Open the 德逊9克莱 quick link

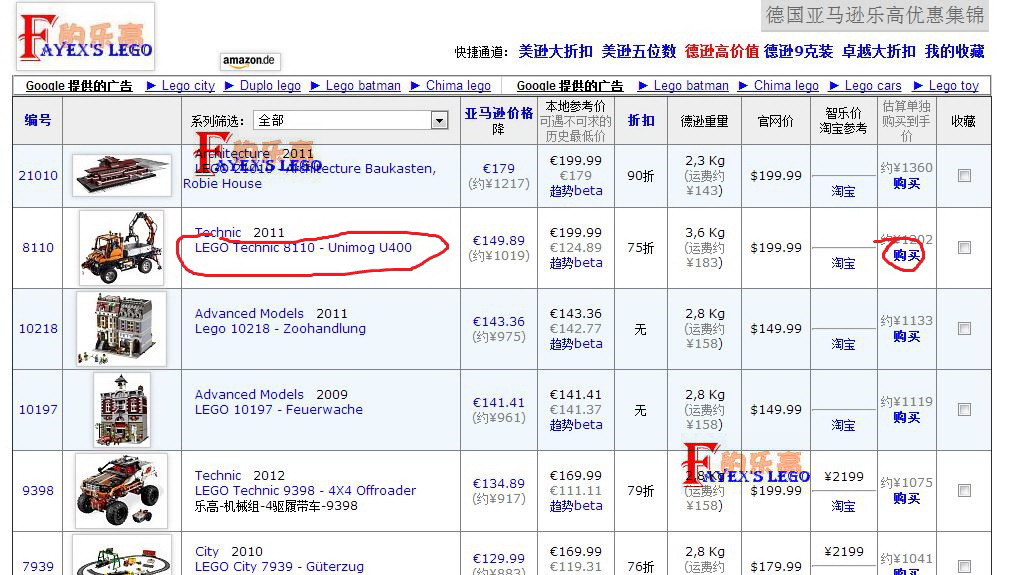click(798, 51)
